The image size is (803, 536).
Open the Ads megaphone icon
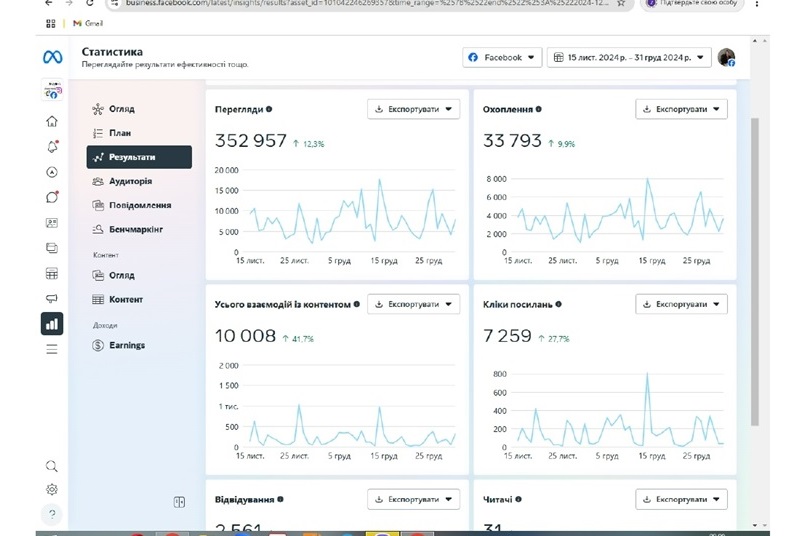[x=52, y=298]
